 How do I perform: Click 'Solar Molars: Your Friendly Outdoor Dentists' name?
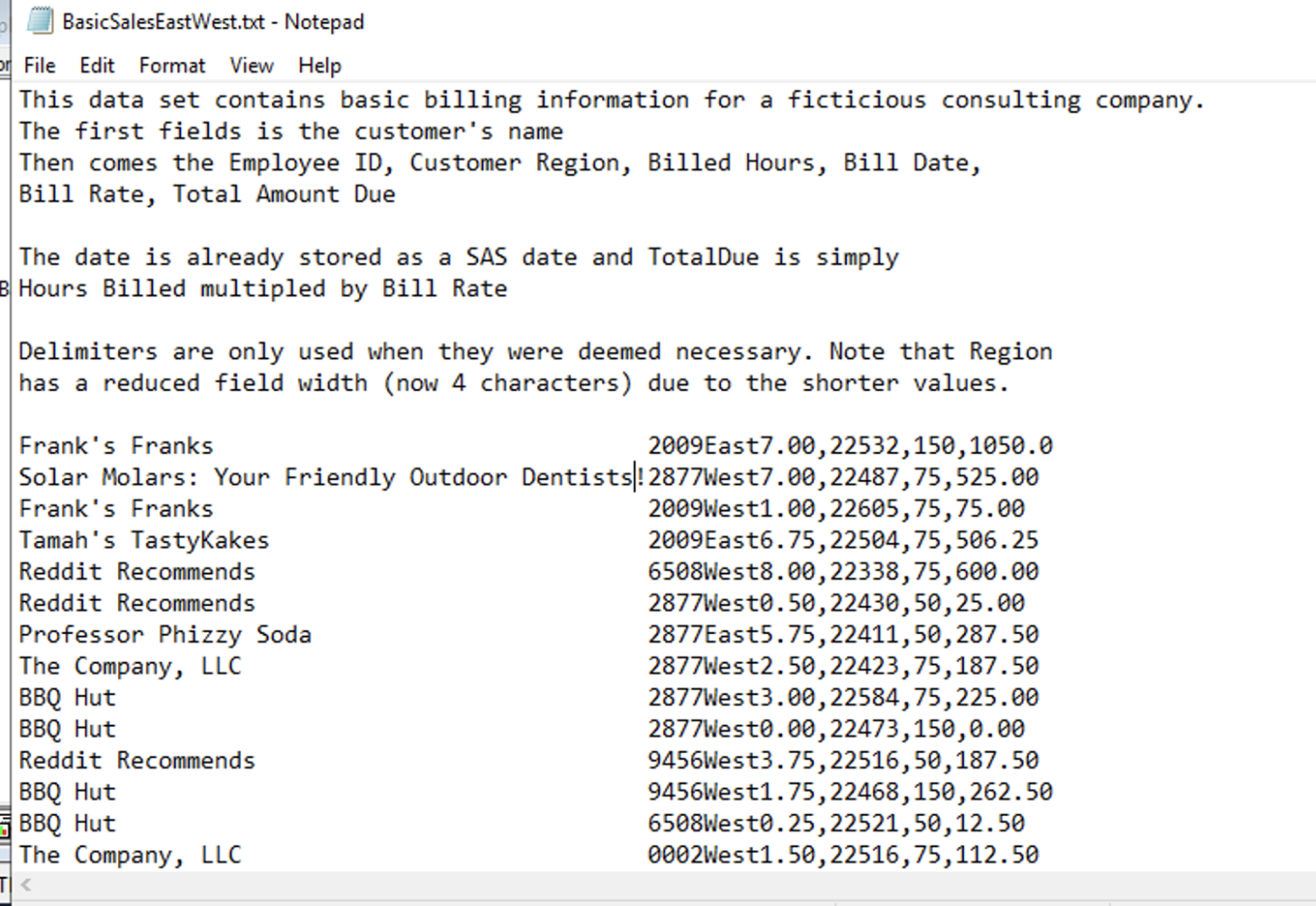point(326,477)
